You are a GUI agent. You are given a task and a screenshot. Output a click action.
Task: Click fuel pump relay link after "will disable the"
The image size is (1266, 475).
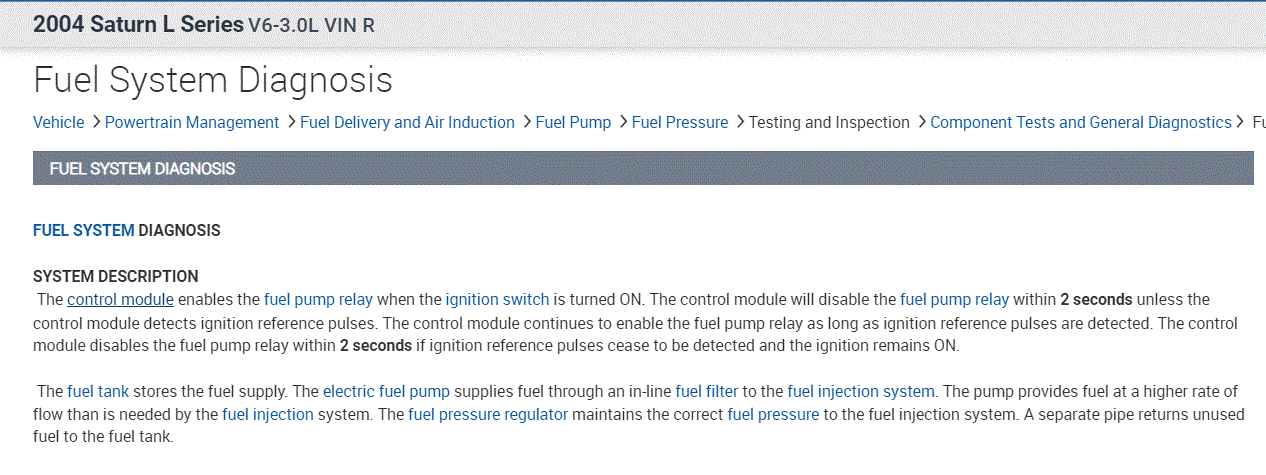[955, 299]
